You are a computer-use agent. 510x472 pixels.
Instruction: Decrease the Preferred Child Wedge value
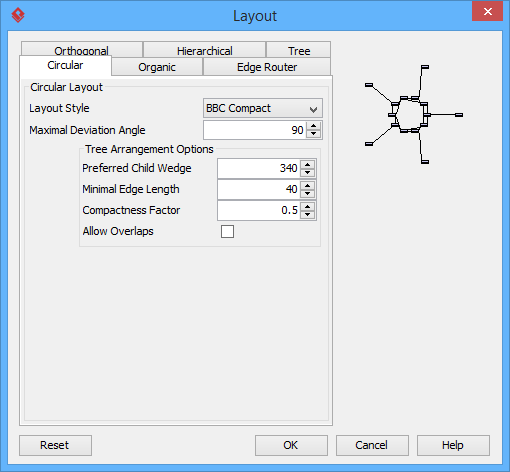click(x=307, y=172)
